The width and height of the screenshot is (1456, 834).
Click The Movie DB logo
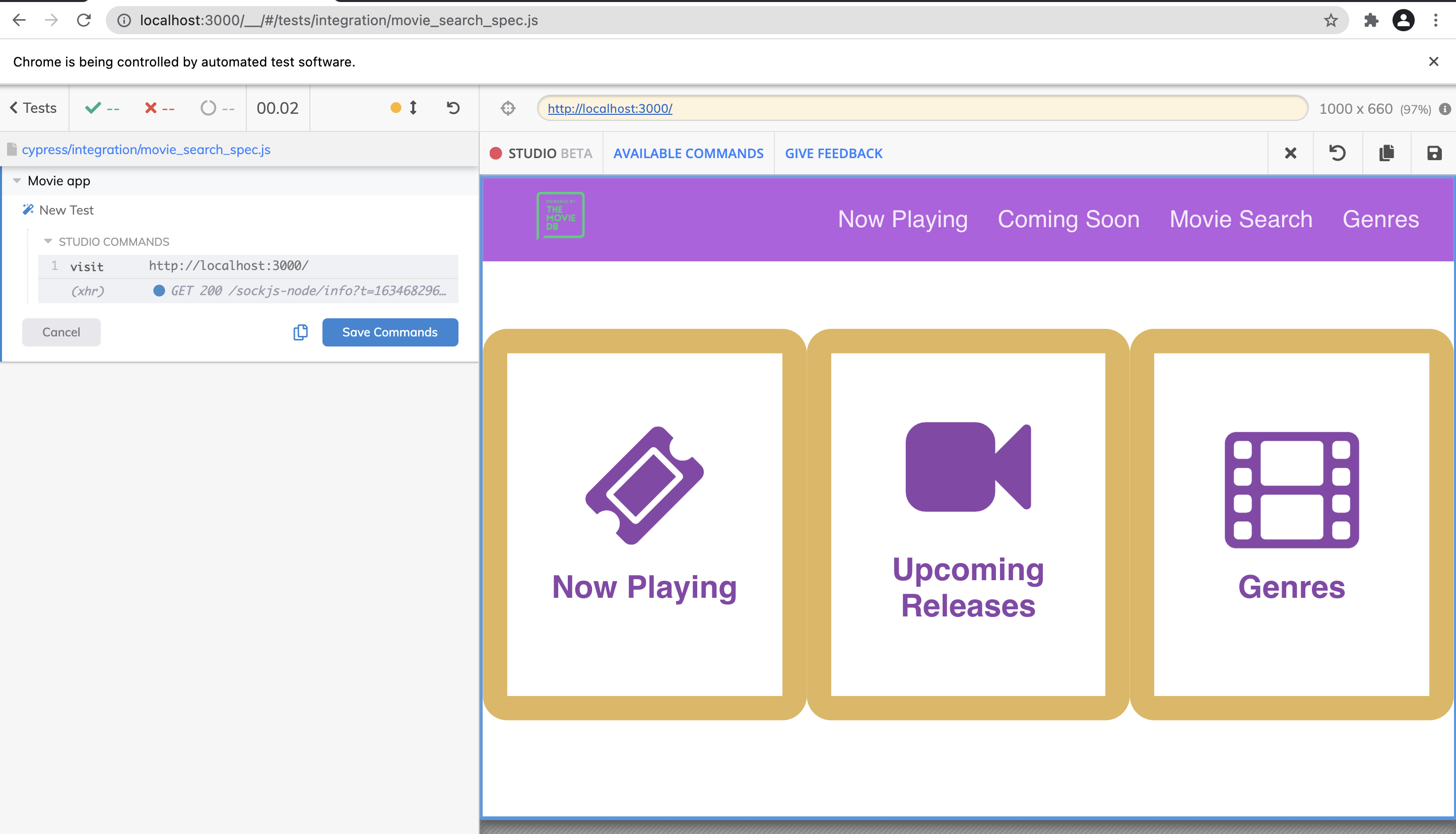click(560, 217)
